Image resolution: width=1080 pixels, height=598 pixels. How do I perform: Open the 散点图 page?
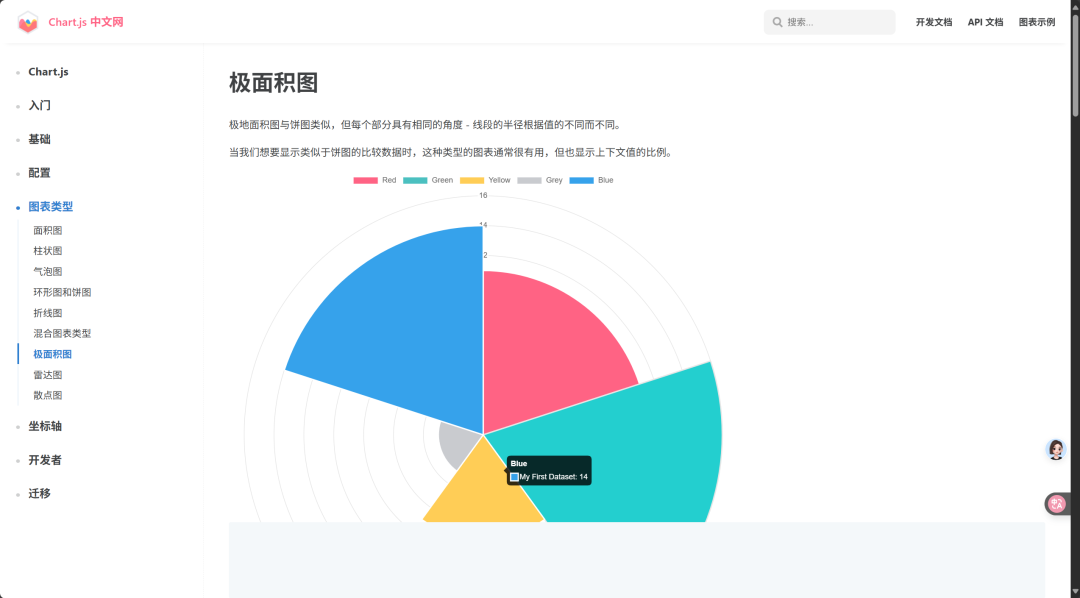tap(48, 395)
